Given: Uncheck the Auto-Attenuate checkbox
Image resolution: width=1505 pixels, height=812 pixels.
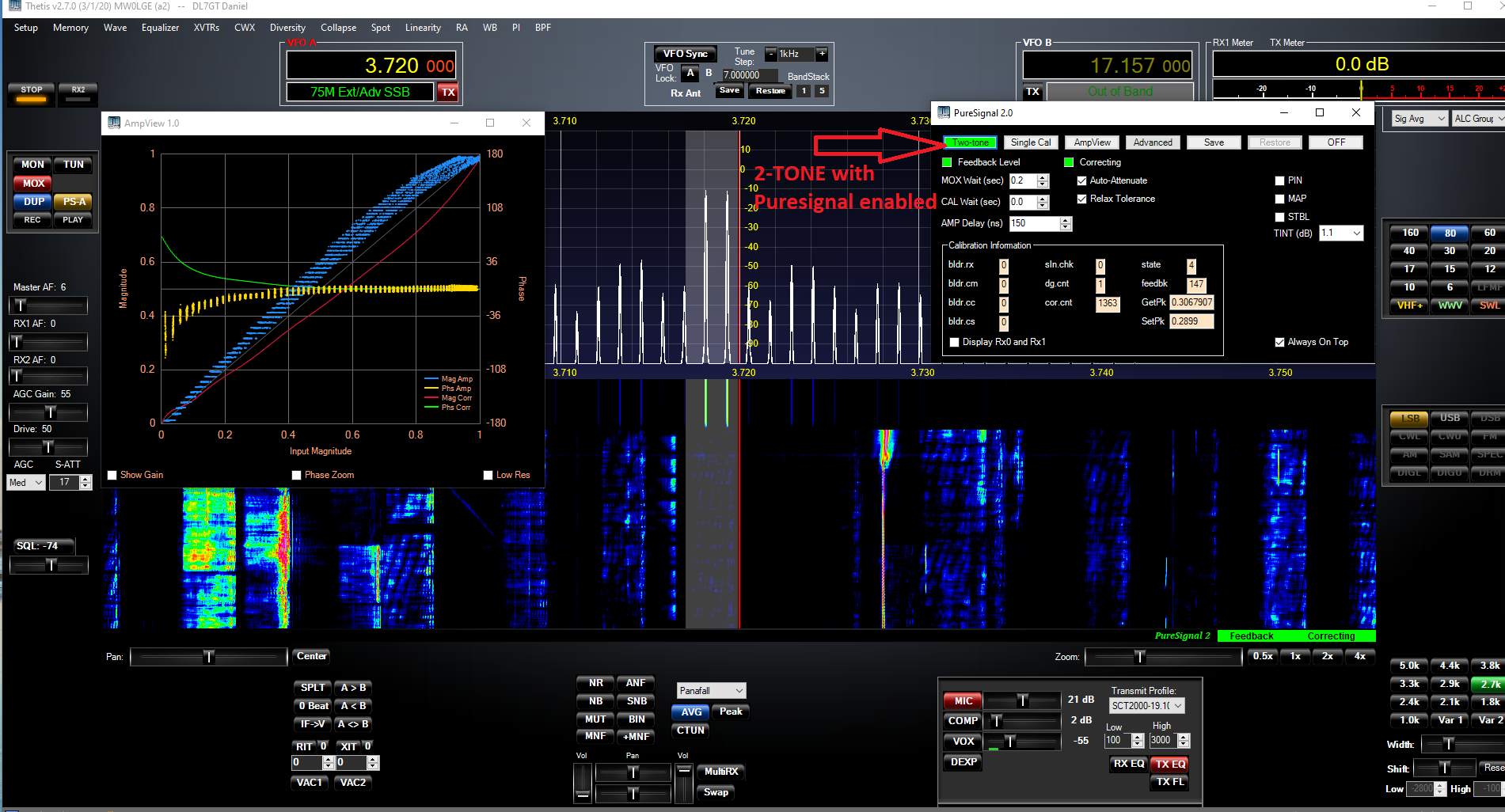Looking at the screenshot, I should point(1081,181).
